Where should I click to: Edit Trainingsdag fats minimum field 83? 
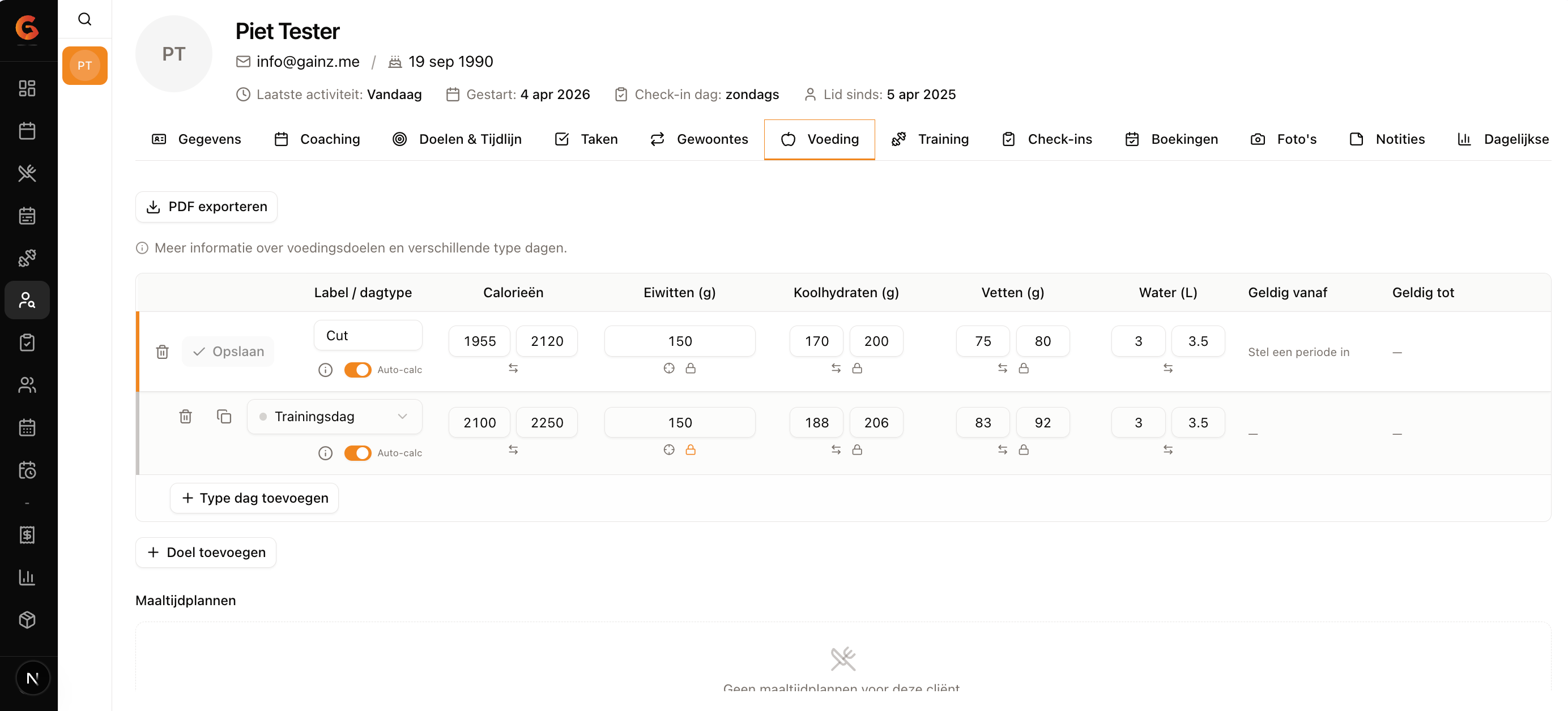[x=983, y=423]
